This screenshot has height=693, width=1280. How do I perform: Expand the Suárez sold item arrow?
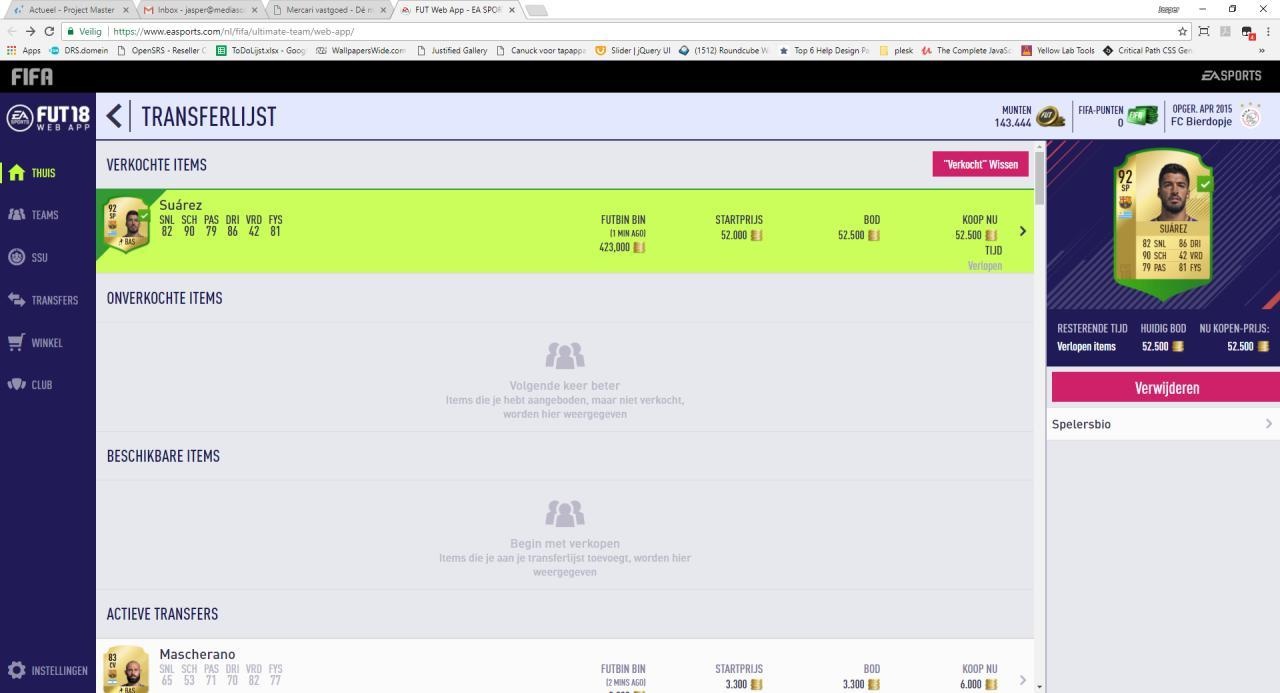1022,231
